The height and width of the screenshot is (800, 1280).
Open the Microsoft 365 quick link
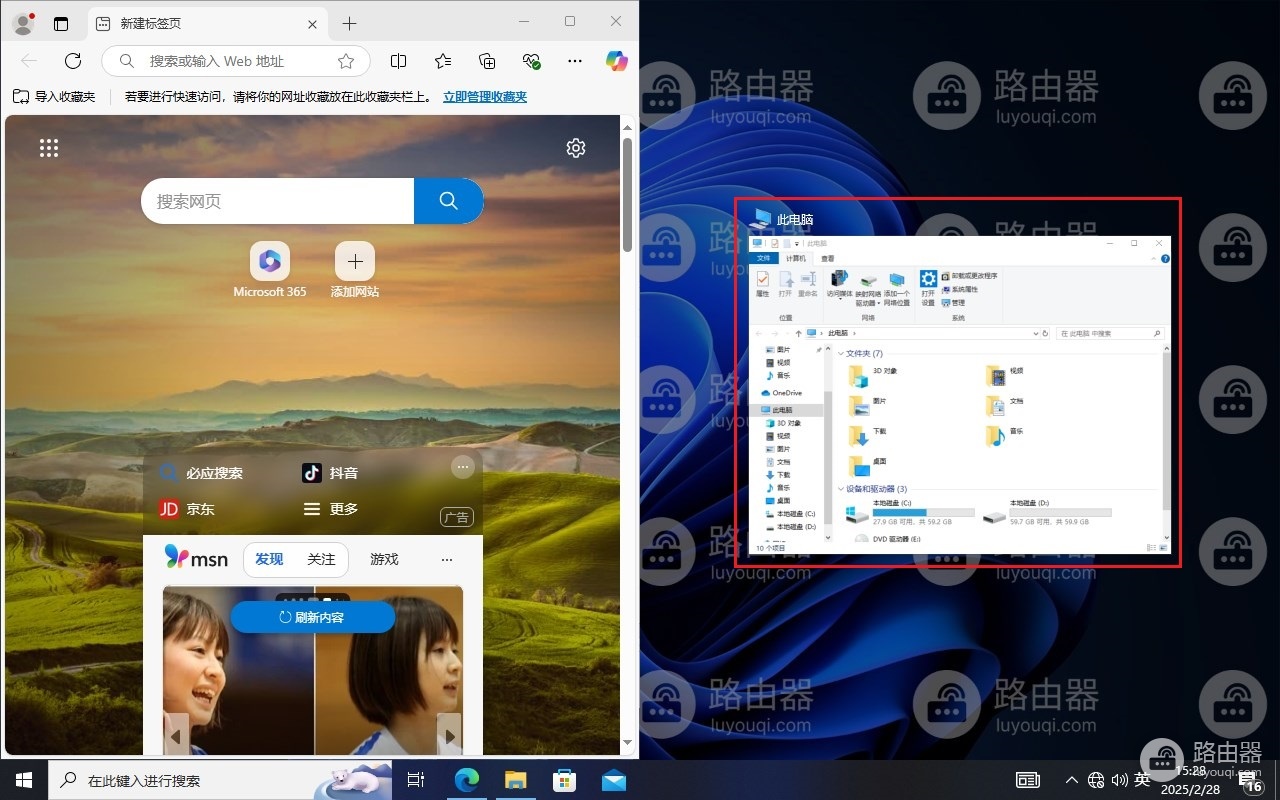pos(270,269)
